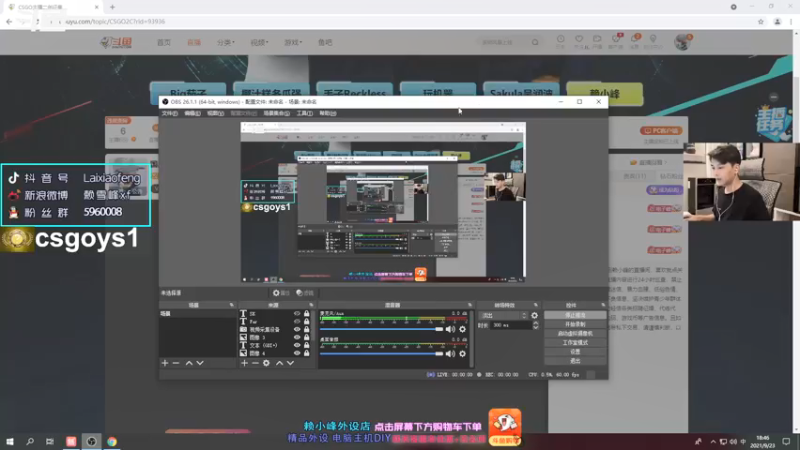Click the search magnifier icon on the Douyu page
Screen dimensions: 800x450
(x=535, y=42)
